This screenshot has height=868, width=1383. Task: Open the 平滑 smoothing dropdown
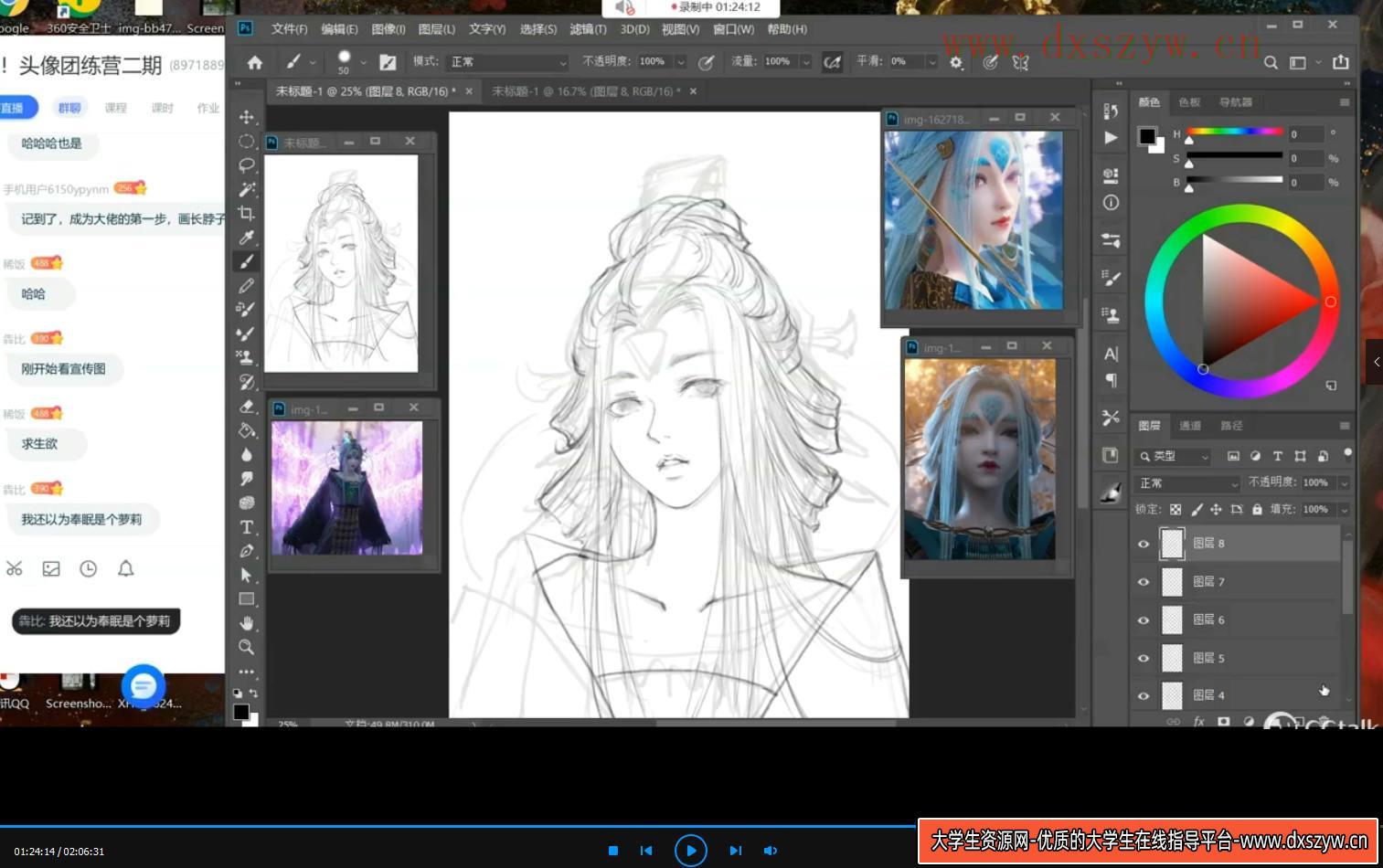click(x=931, y=62)
